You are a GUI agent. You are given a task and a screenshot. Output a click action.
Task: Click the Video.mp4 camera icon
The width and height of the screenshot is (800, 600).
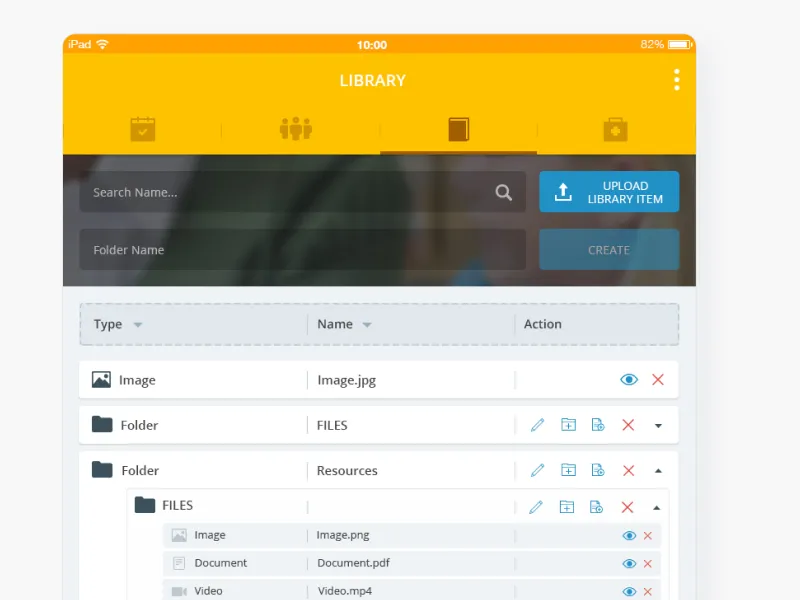(x=179, y=591)
